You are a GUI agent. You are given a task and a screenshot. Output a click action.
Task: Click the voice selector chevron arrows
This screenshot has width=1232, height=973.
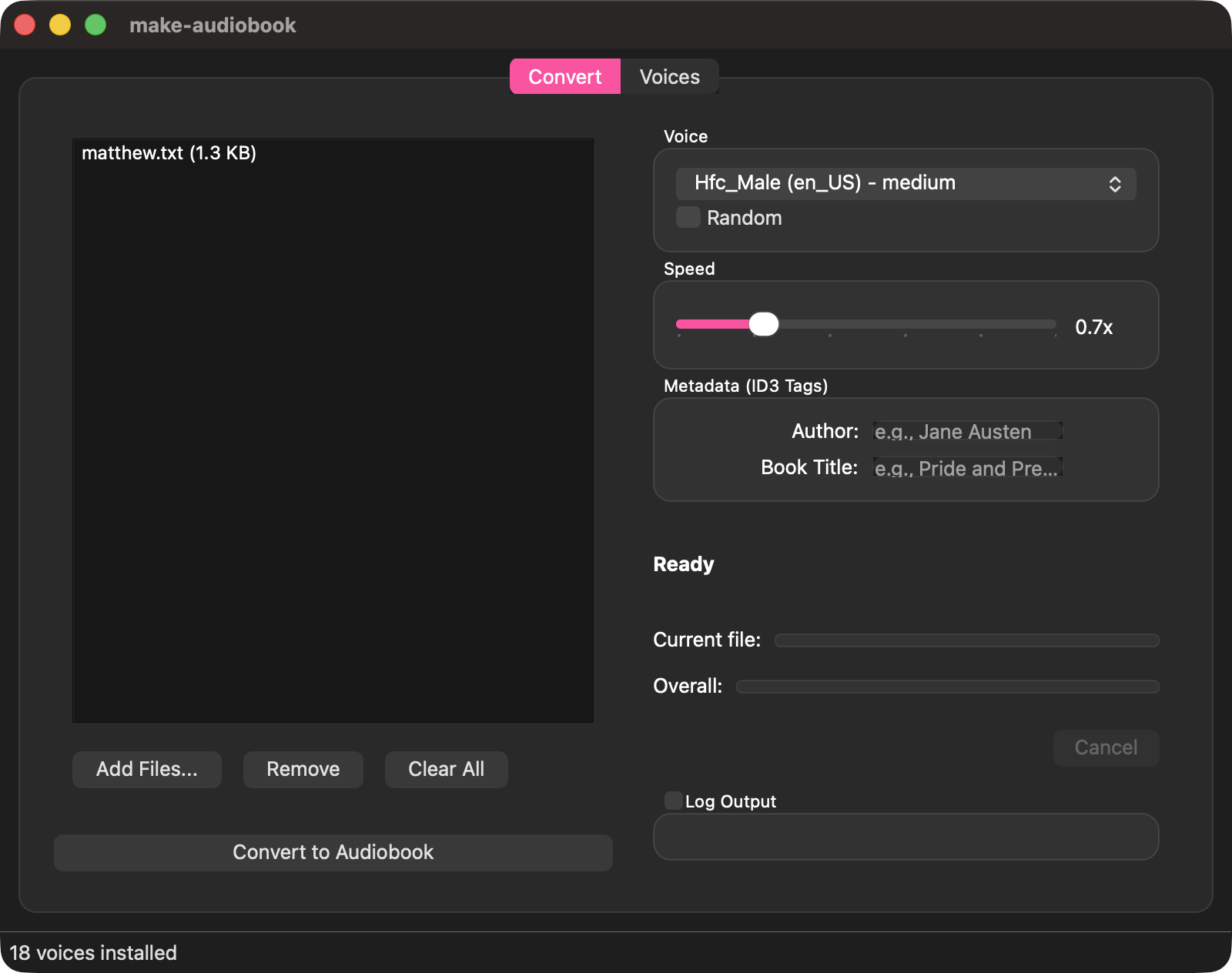click(x=1116, y=183)
